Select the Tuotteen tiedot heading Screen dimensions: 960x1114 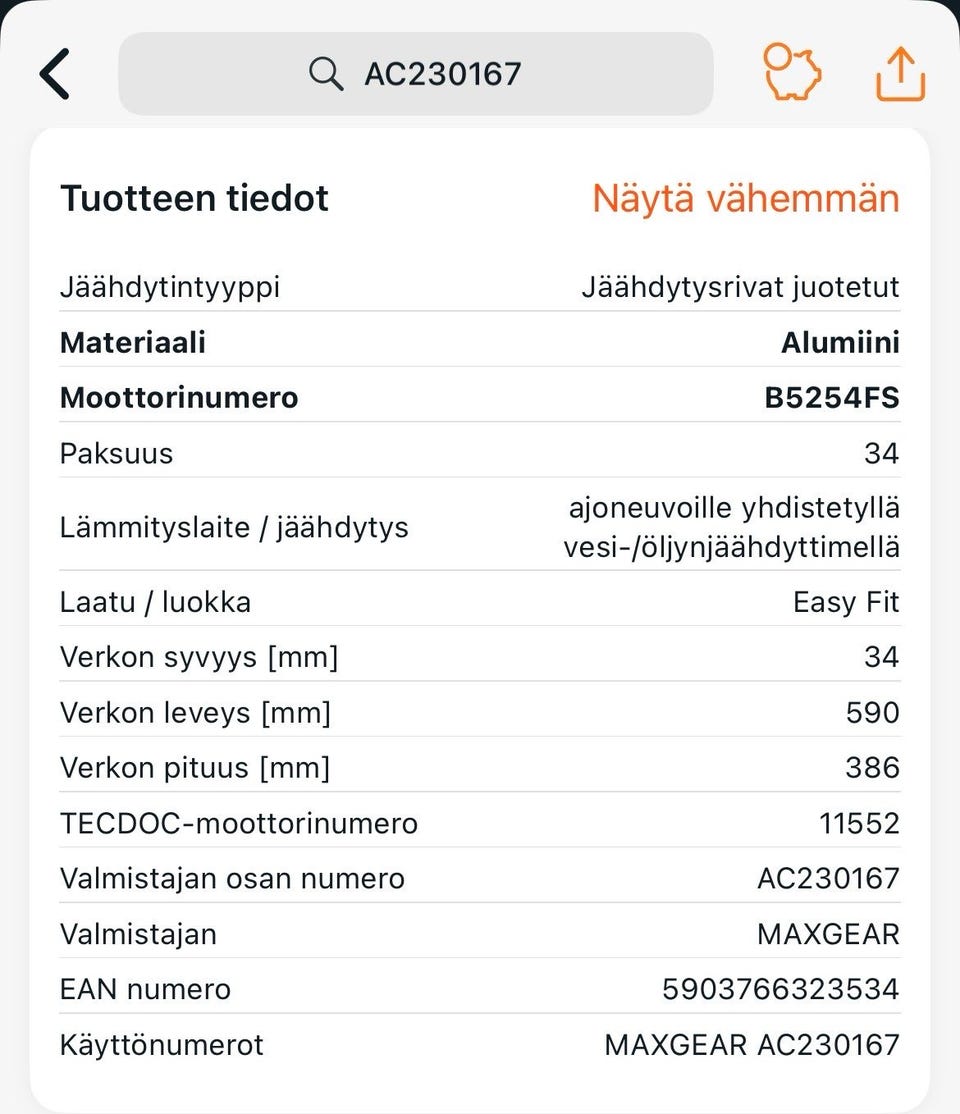point(194,198)
